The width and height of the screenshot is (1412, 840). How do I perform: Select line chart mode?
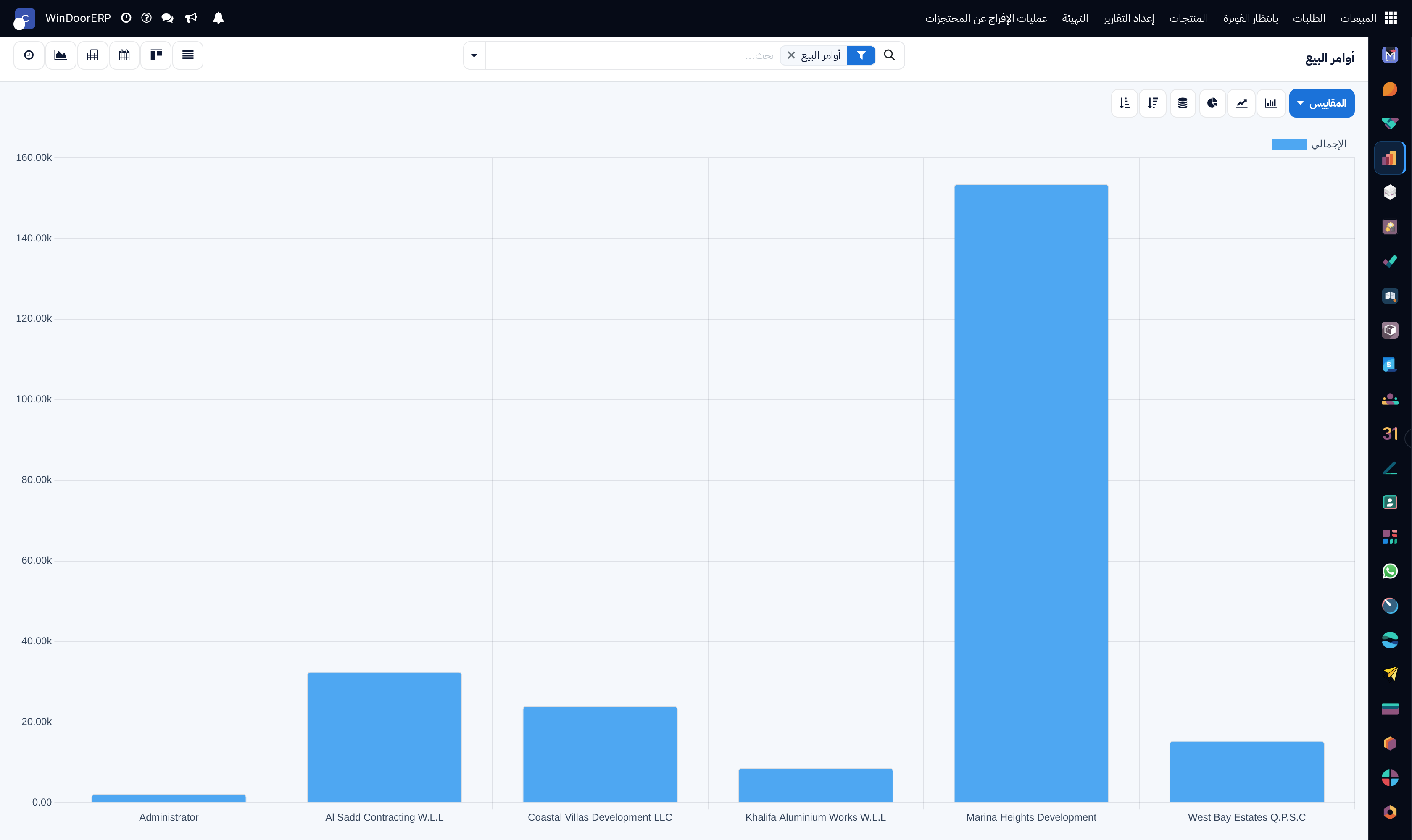coord(1241,103)
